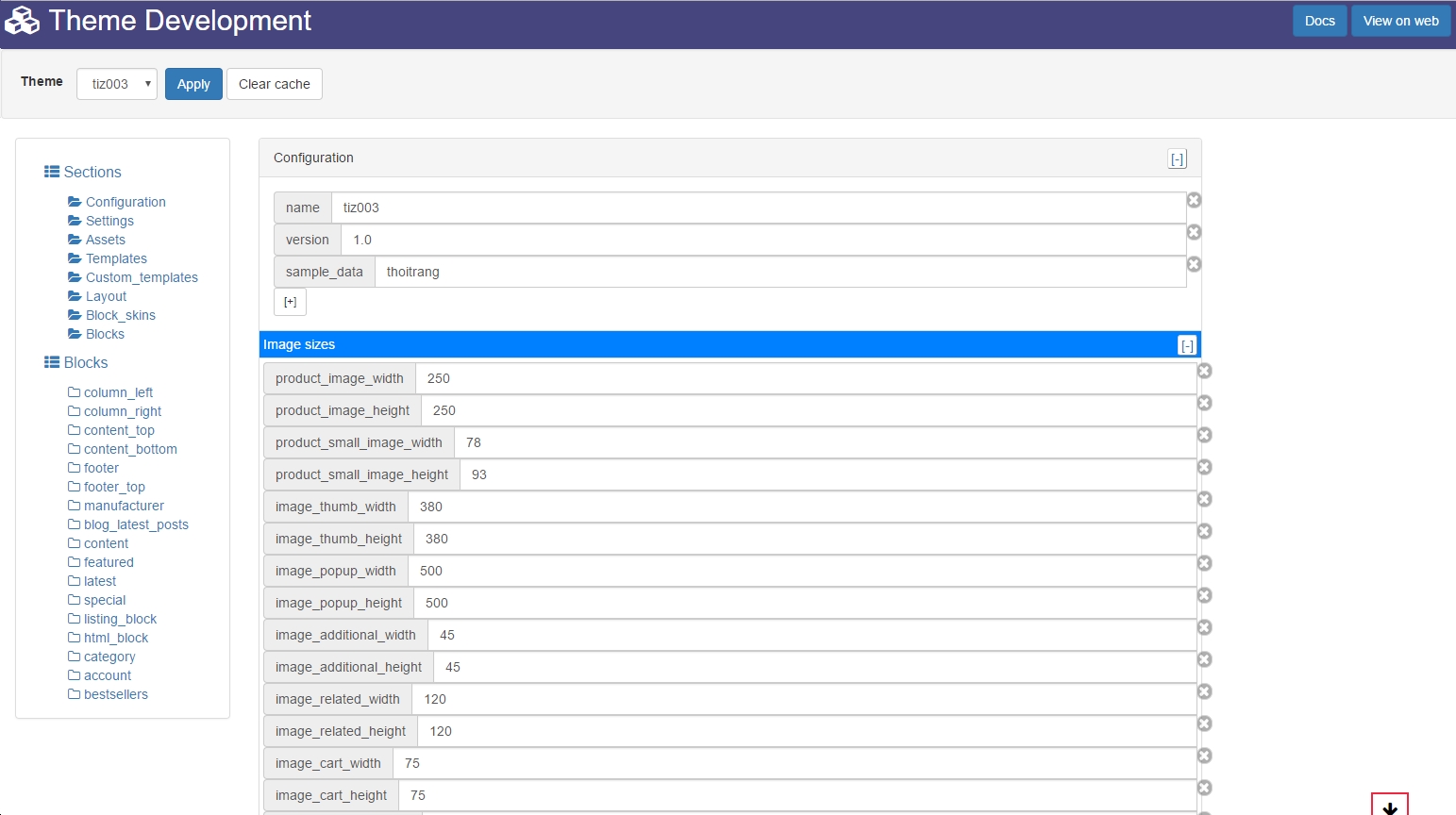The image size is (1456, 815).
Task: Collapse the Configuration panel with [-]
Action: [1177, 158]
